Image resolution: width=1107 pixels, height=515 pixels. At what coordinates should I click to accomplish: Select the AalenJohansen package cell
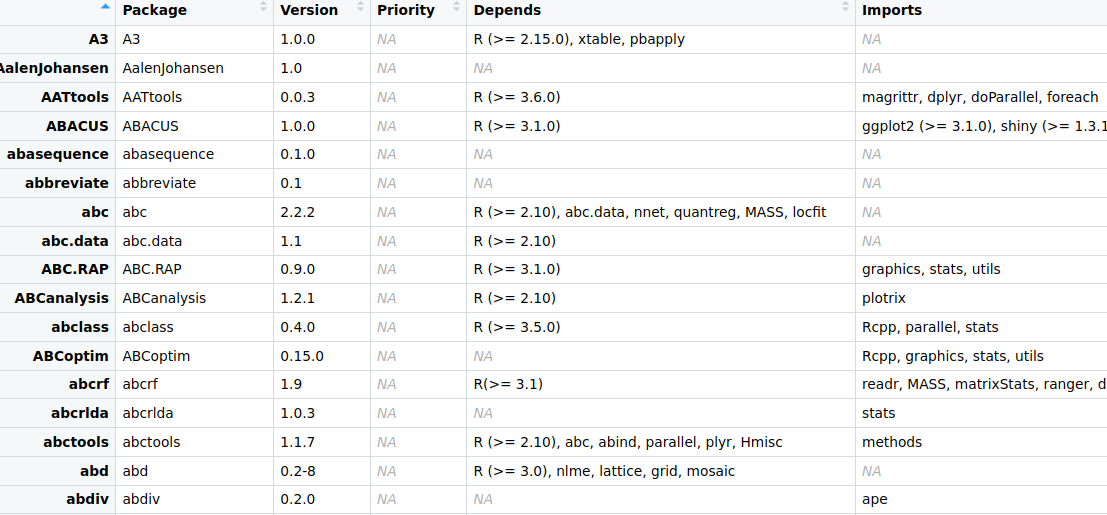coord(195,69)
